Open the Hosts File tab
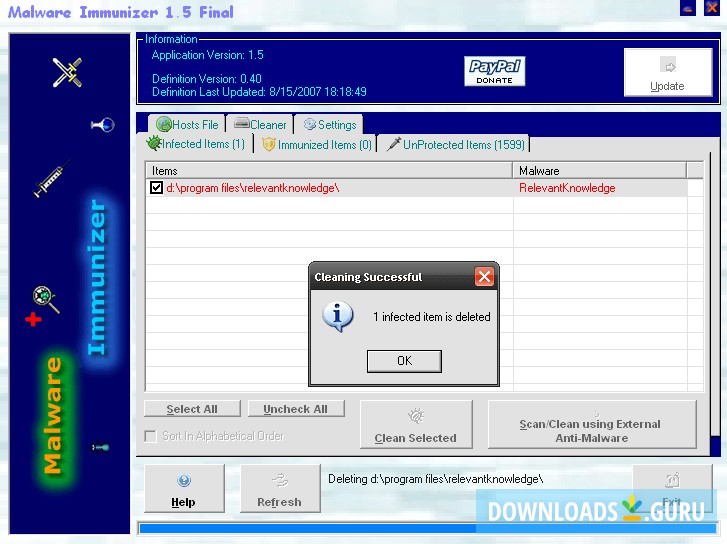This screenshot has height=544, width=727. point(187,124)
